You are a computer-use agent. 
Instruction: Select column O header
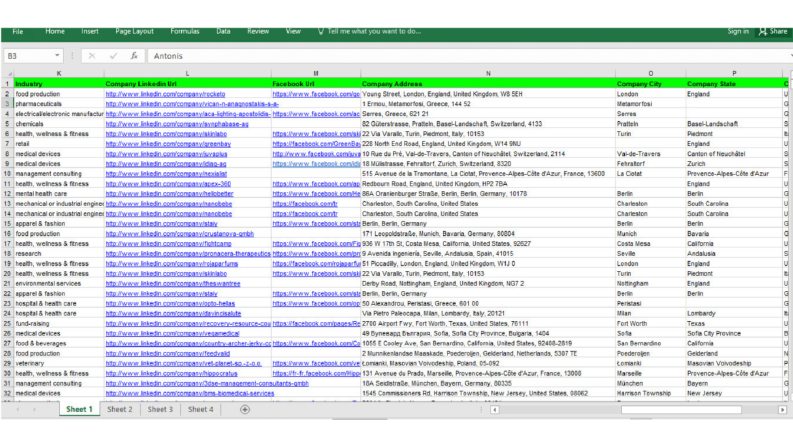[651, 74]
